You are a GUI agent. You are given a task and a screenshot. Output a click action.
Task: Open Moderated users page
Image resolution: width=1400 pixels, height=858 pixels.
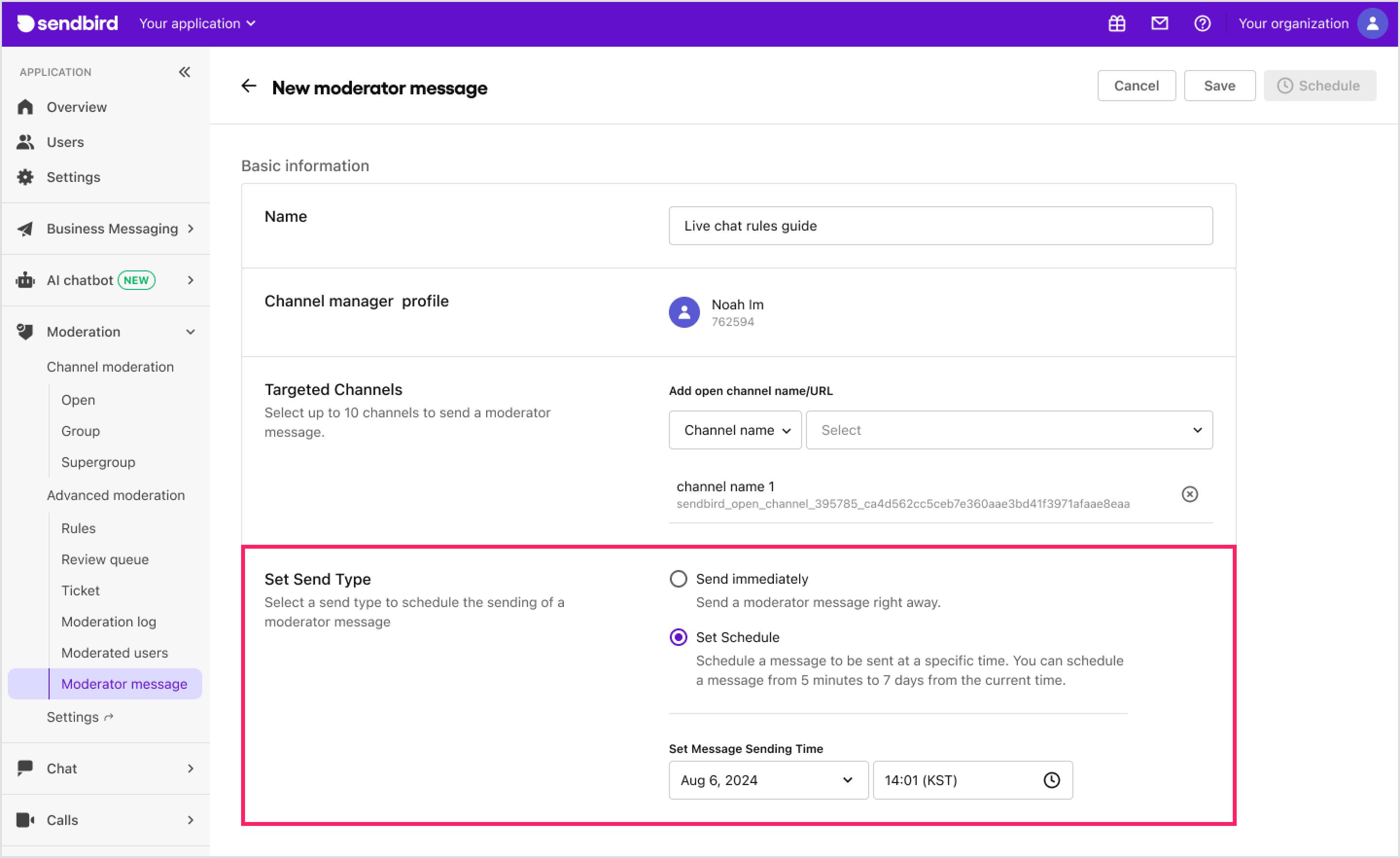(x=115, y=653)
